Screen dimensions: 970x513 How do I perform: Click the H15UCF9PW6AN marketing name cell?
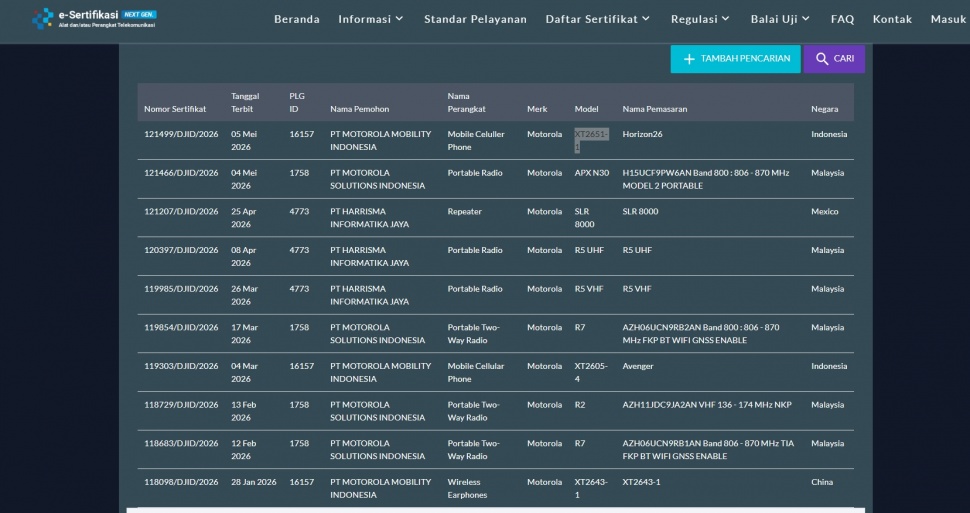706,179
